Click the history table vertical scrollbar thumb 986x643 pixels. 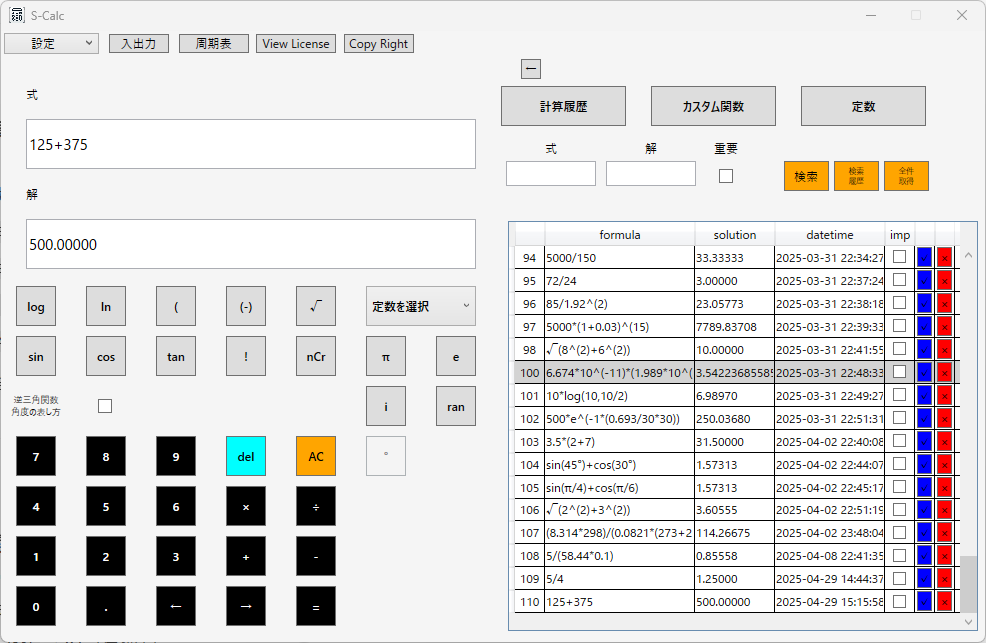tap(968, 583)
